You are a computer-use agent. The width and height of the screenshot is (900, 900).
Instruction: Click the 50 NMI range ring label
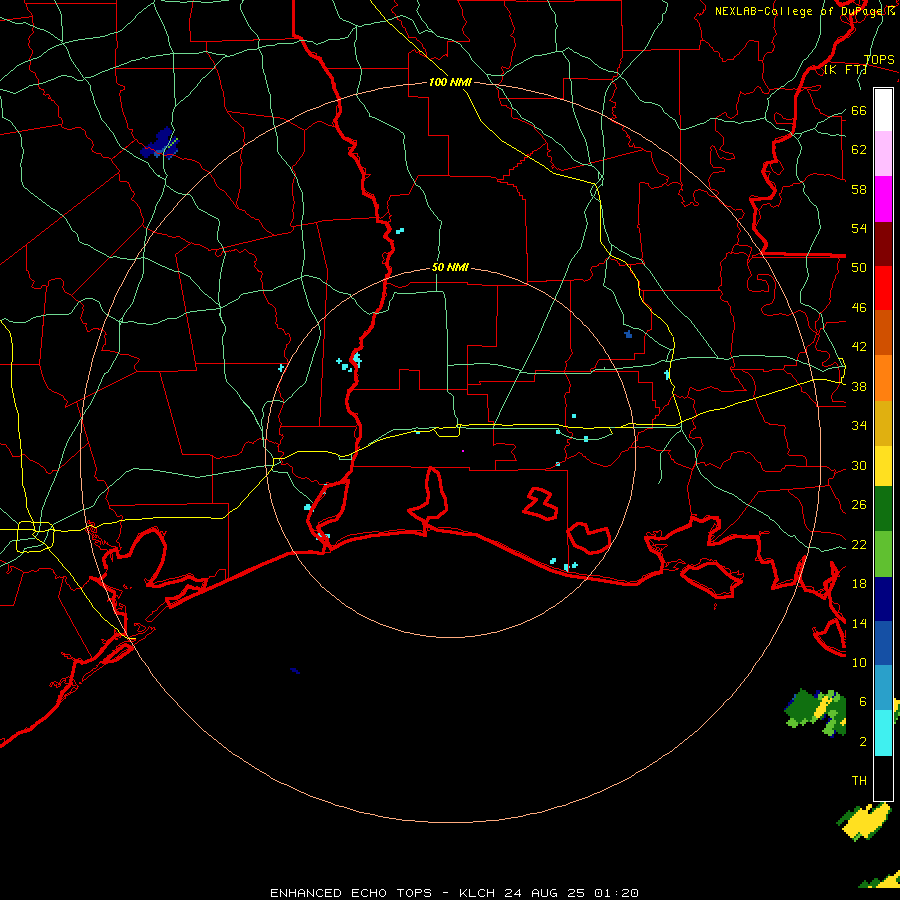[451, 267]
